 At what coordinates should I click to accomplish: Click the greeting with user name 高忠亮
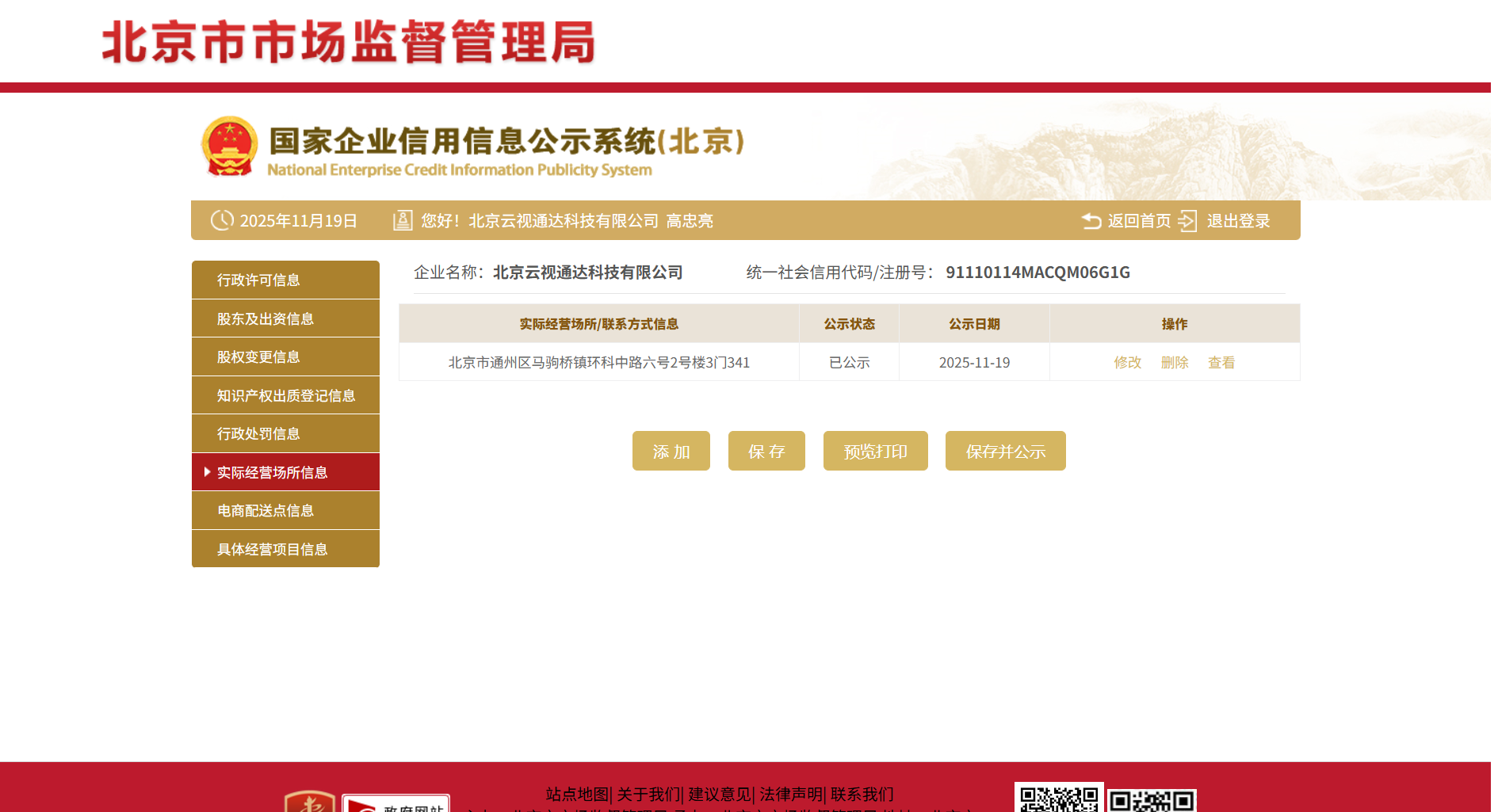(567, 221)
